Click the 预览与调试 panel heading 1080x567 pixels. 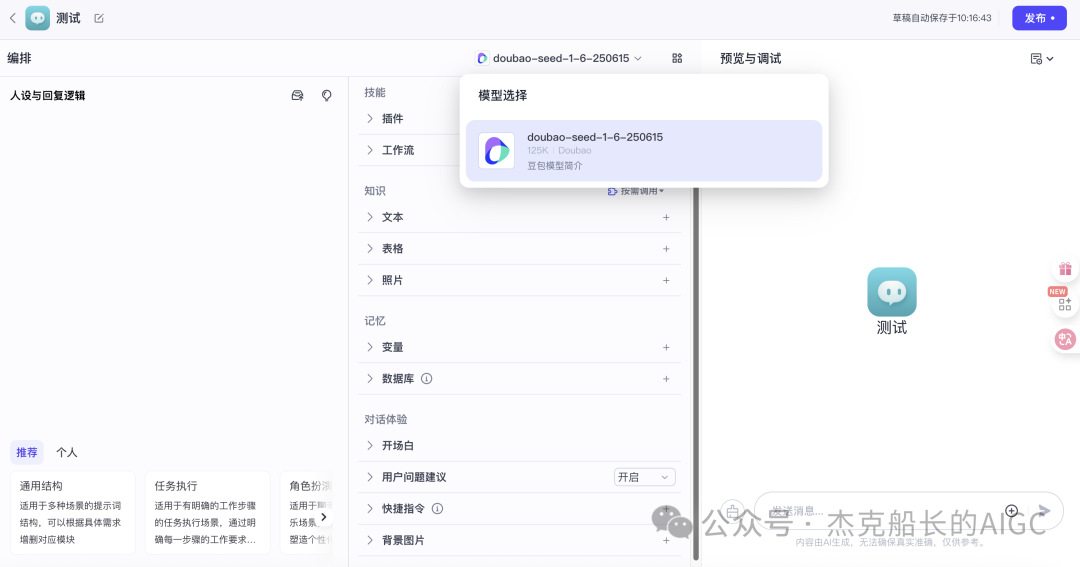[x=751, y=59]
